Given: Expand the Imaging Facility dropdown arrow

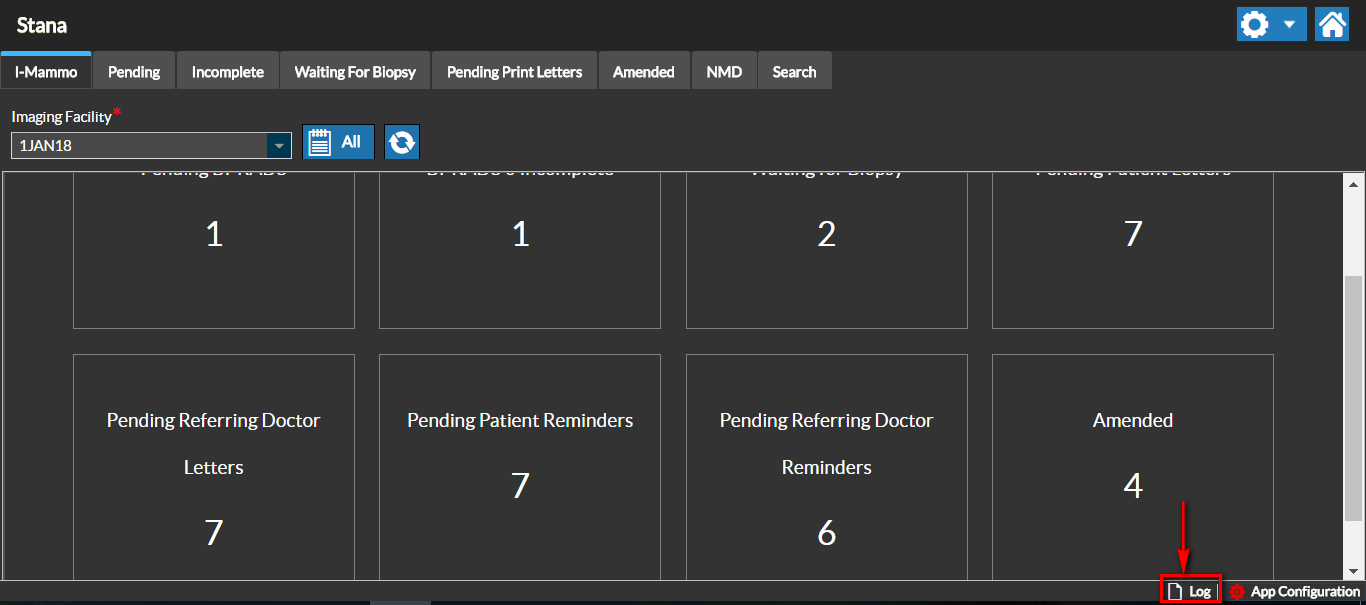Looking at the screenshot, I should coord(277,146).
